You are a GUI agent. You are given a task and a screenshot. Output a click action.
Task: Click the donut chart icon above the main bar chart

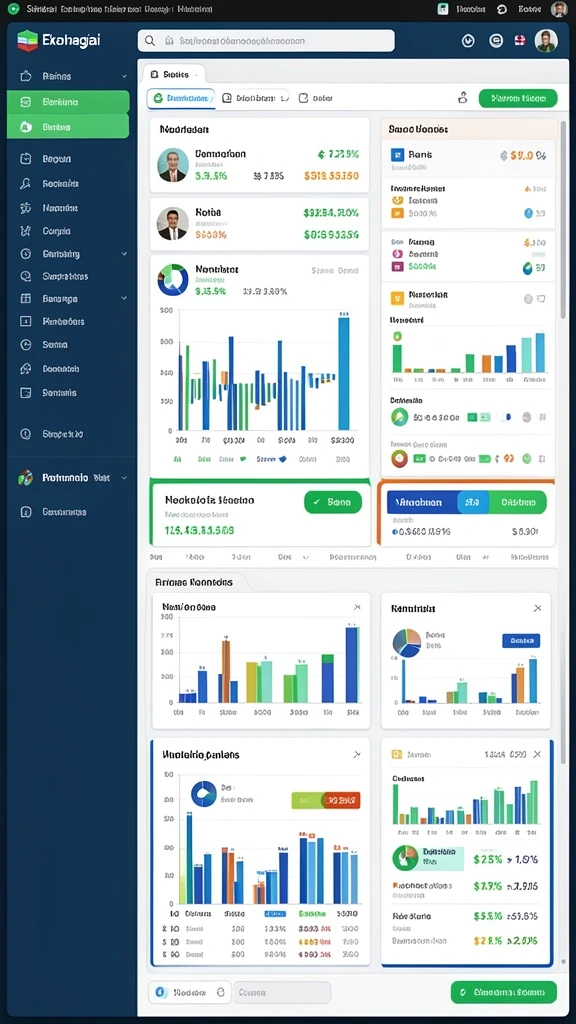(x=173, y=280)
